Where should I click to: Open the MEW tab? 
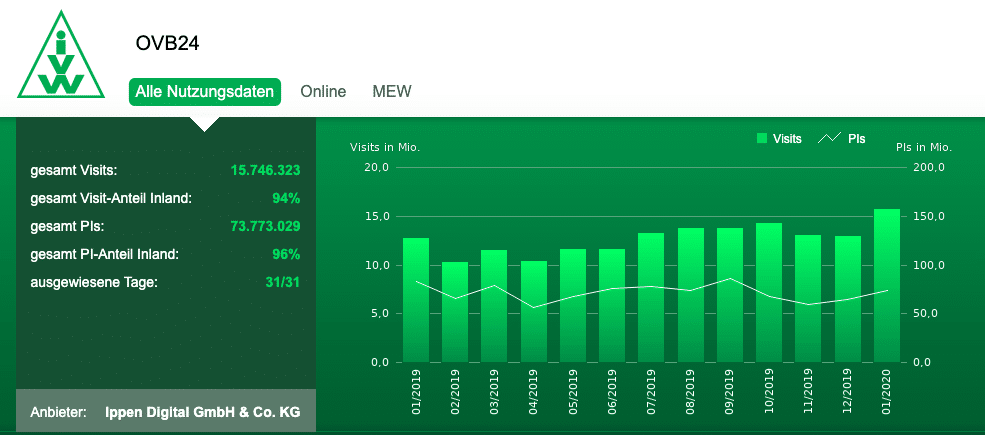pos(392,92)
